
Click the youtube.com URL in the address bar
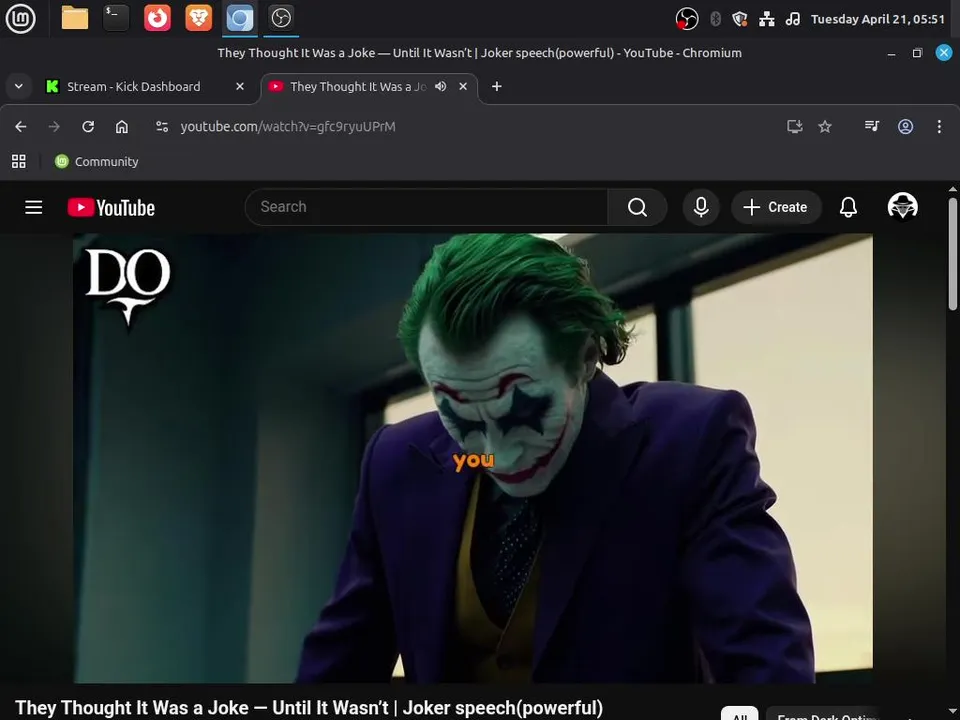[288, 126]
